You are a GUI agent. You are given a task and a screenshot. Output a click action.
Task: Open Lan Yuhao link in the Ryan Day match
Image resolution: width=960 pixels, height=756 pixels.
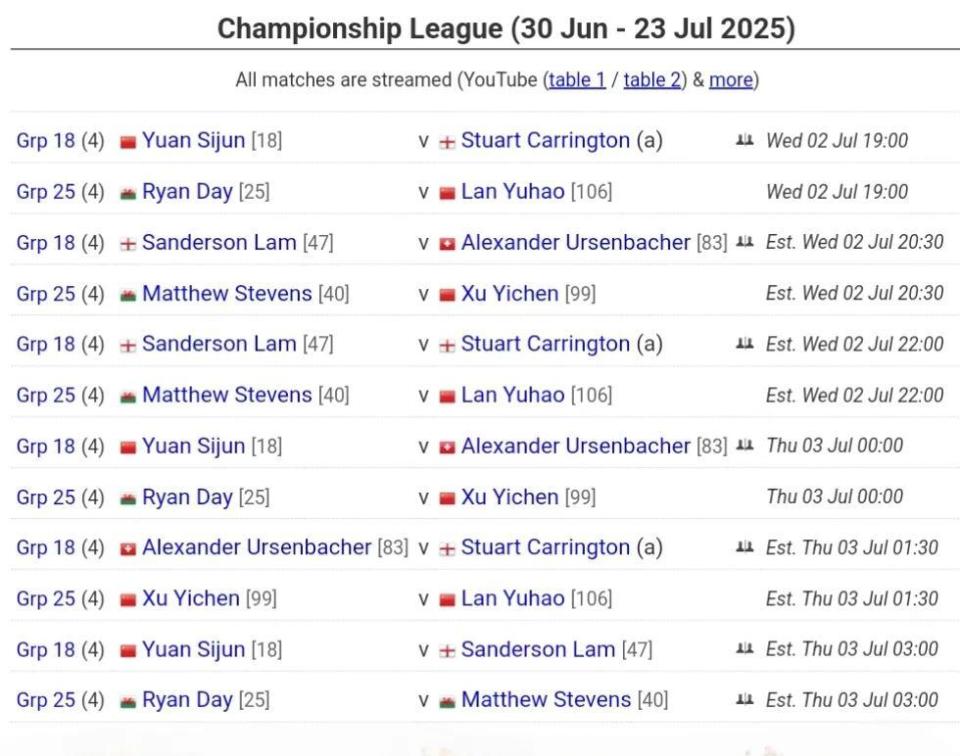click(512, 192)
